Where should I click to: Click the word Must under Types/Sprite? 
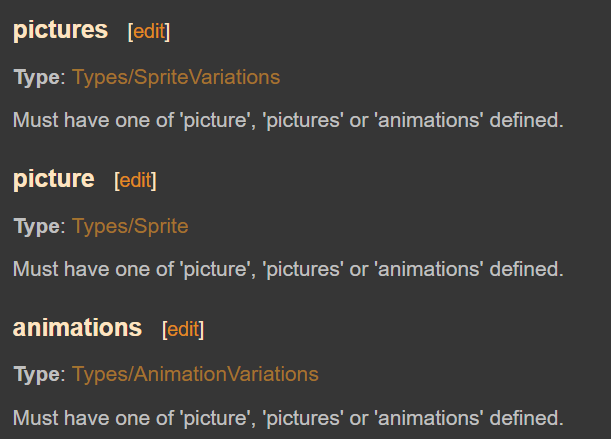click(x=35, y=269)
